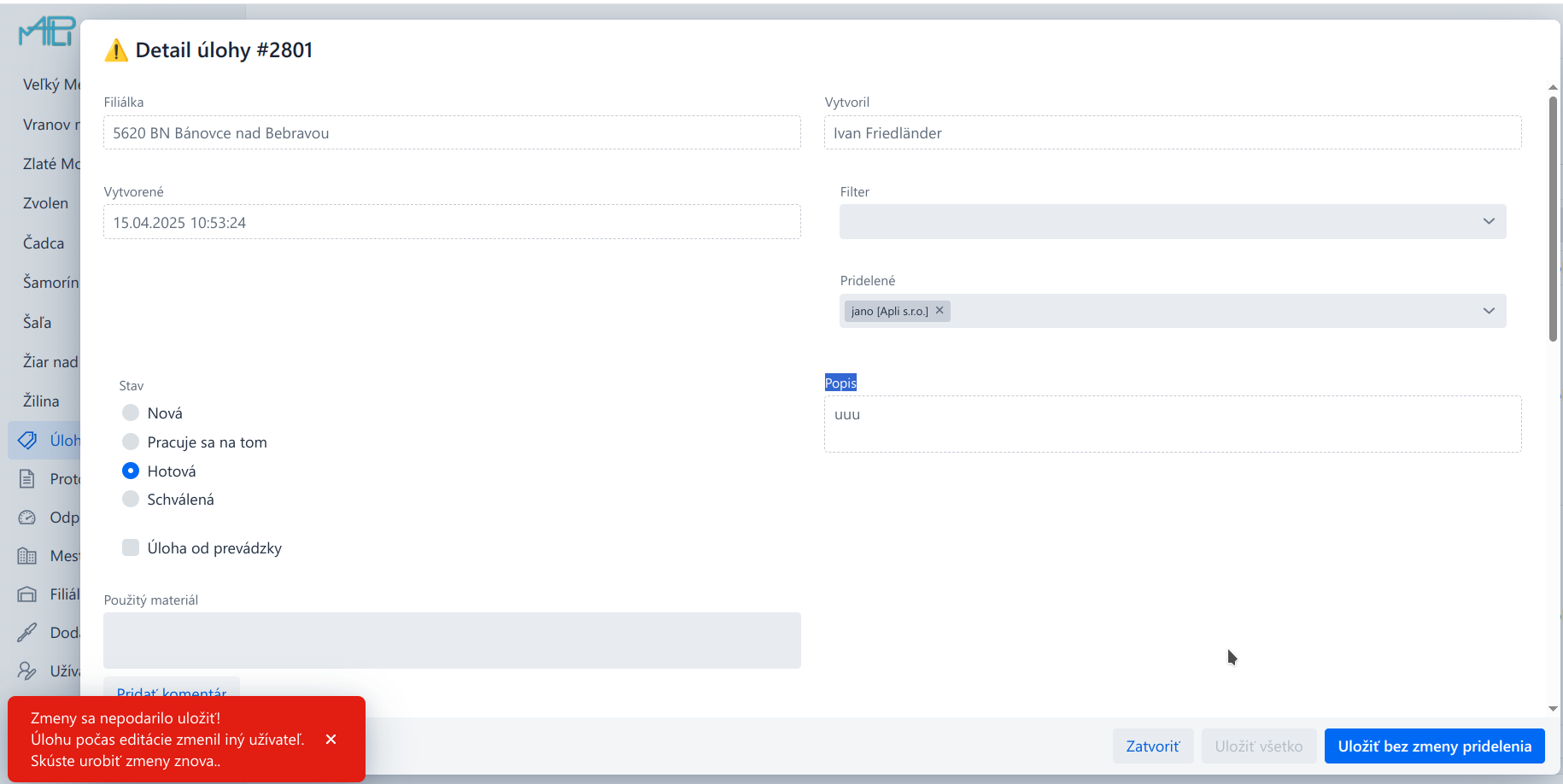
Task: Dismiss the red error notification
Action: click(x=331, y=740)
